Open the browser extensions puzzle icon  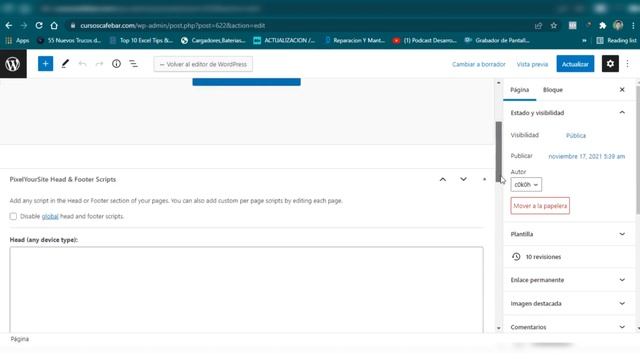(602, 26)
